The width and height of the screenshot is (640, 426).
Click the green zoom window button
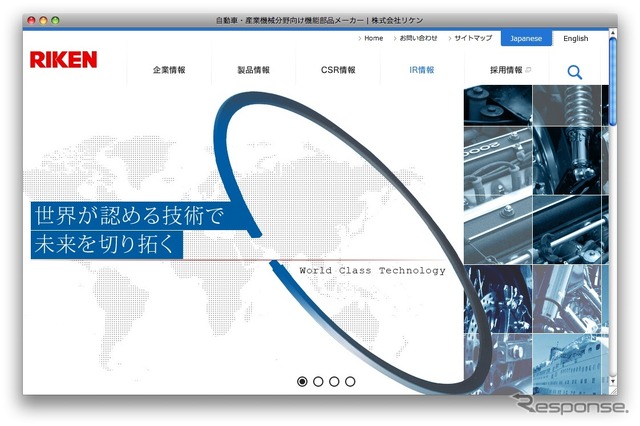click(x=56, y=20)
